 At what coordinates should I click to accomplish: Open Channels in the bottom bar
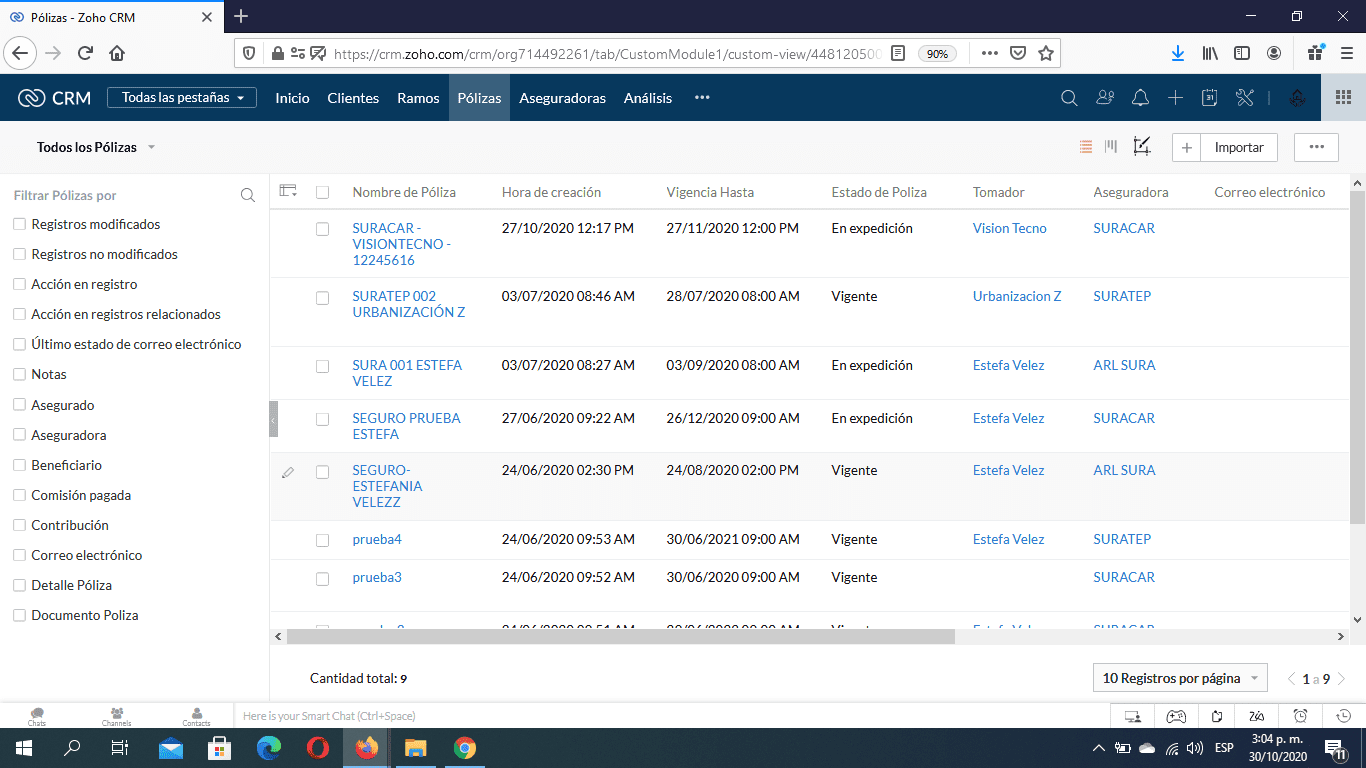coord(117,716)
